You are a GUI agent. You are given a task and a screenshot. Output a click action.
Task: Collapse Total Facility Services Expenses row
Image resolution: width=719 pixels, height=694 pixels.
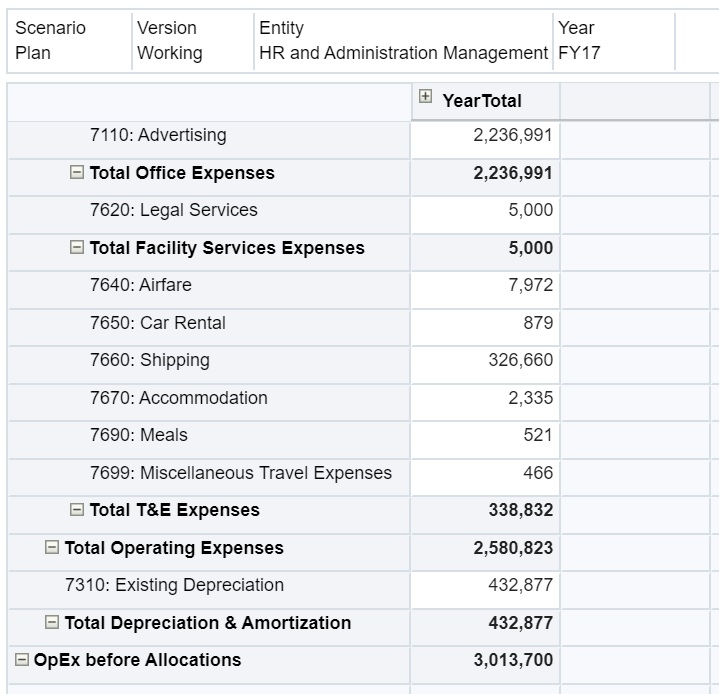pos(77,248)
